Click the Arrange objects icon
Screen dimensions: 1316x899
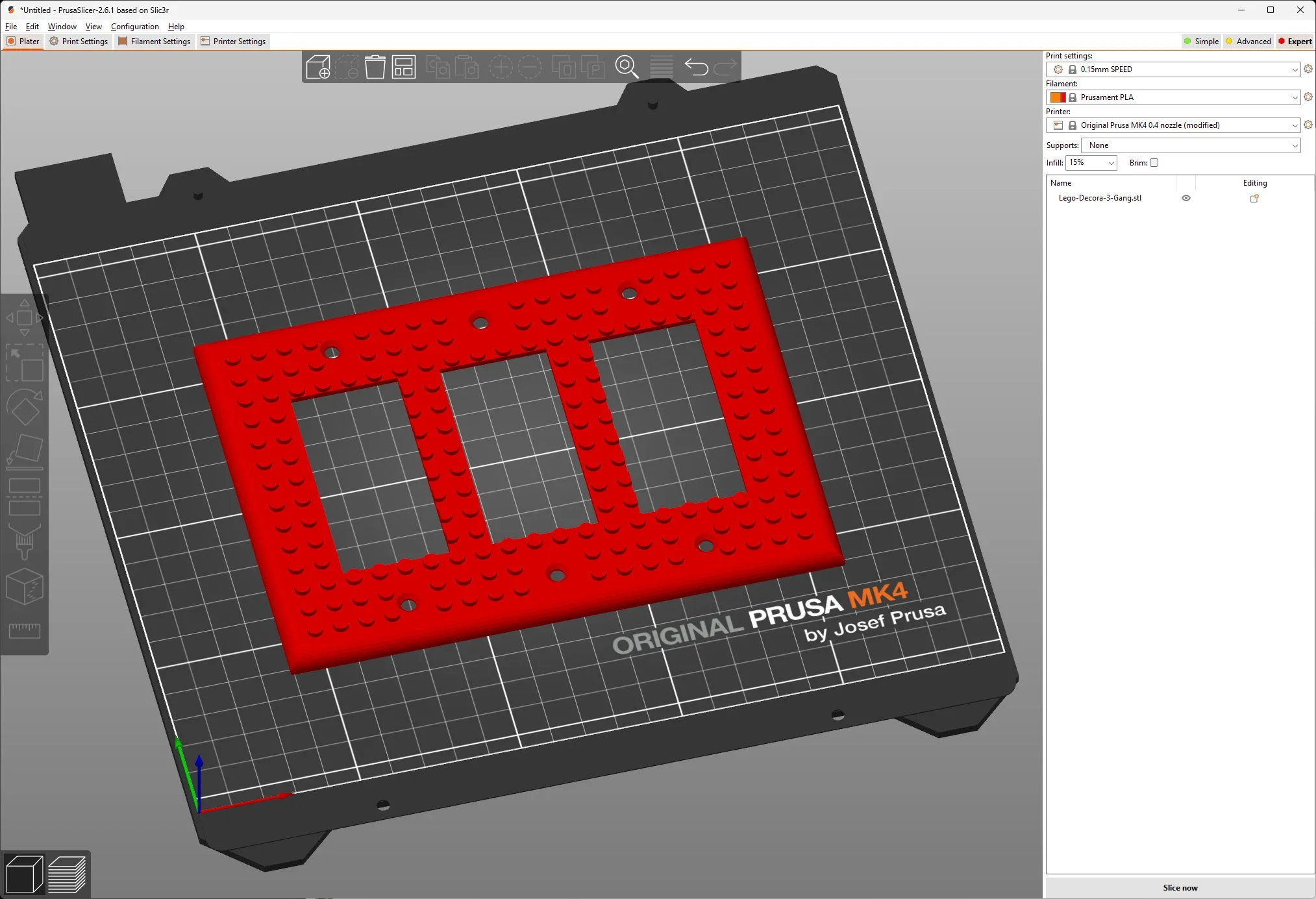click(404, 67)
